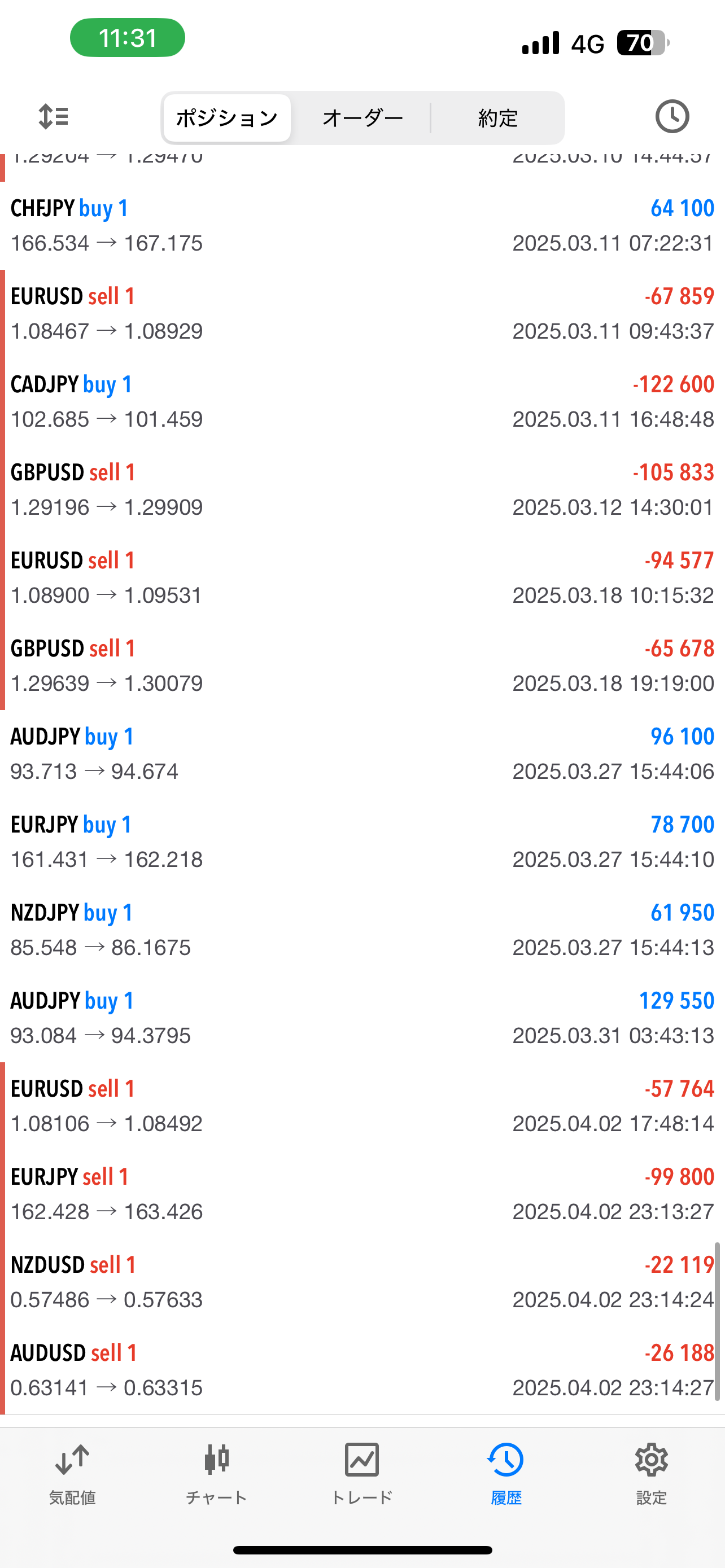Image resolution: width=725 pixels, height=1568 pixels.
Task: Open the history period clock icon
Action: tap(671, 116)
